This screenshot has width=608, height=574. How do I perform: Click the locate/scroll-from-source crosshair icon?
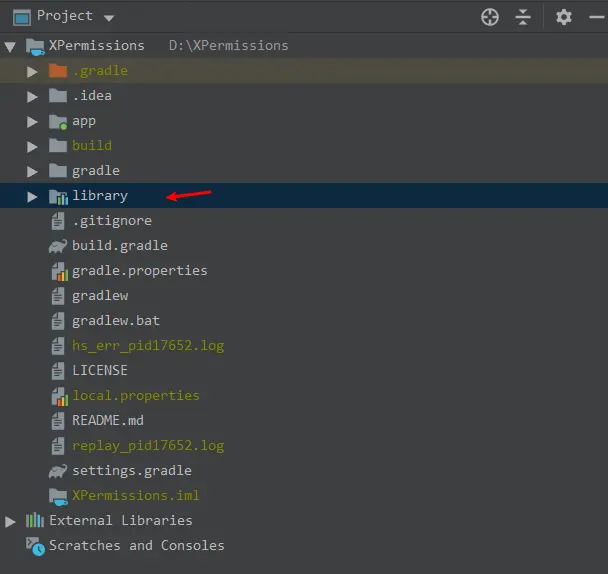tap(490, 17)
